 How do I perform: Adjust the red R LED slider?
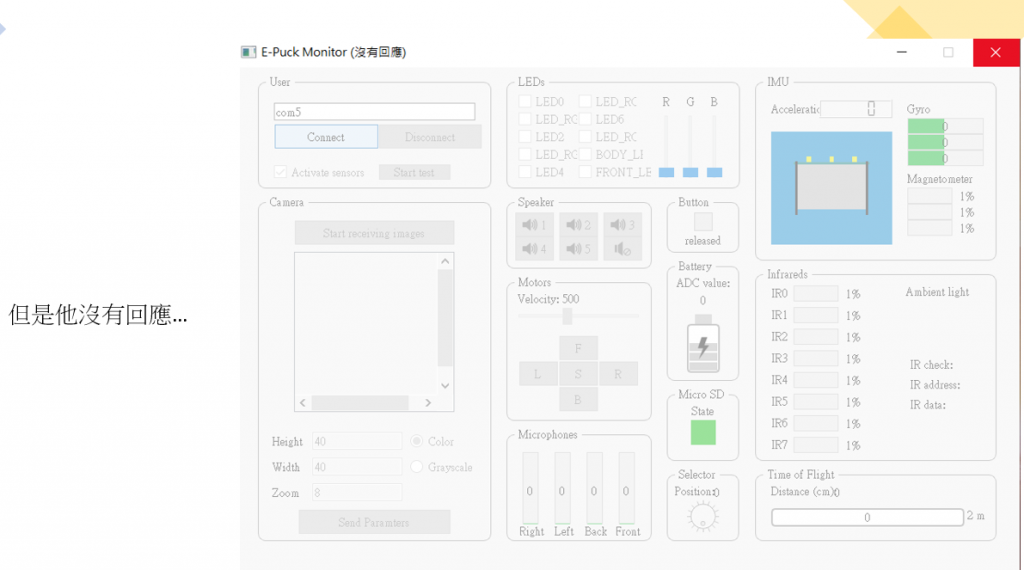(x=666, y=172)
